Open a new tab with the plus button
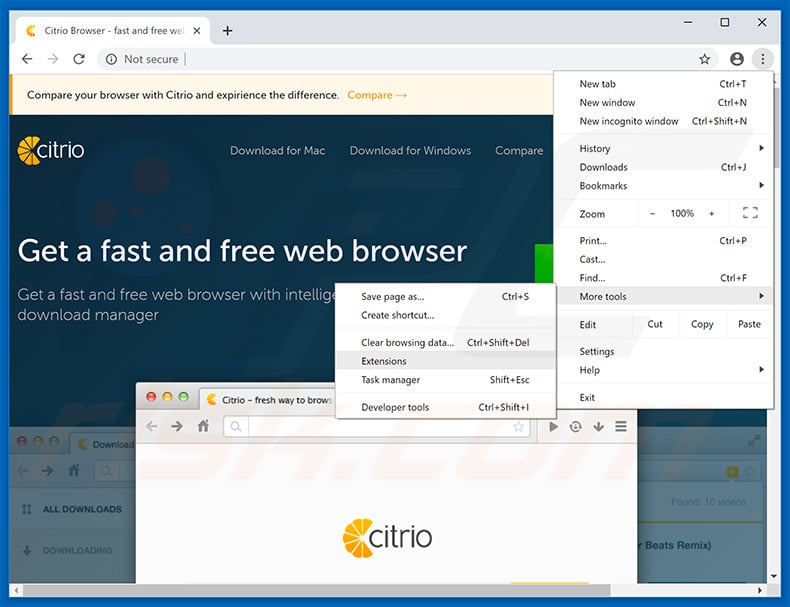Image resolution: width=790 pixels, height=607 pixels. [227, 31]
